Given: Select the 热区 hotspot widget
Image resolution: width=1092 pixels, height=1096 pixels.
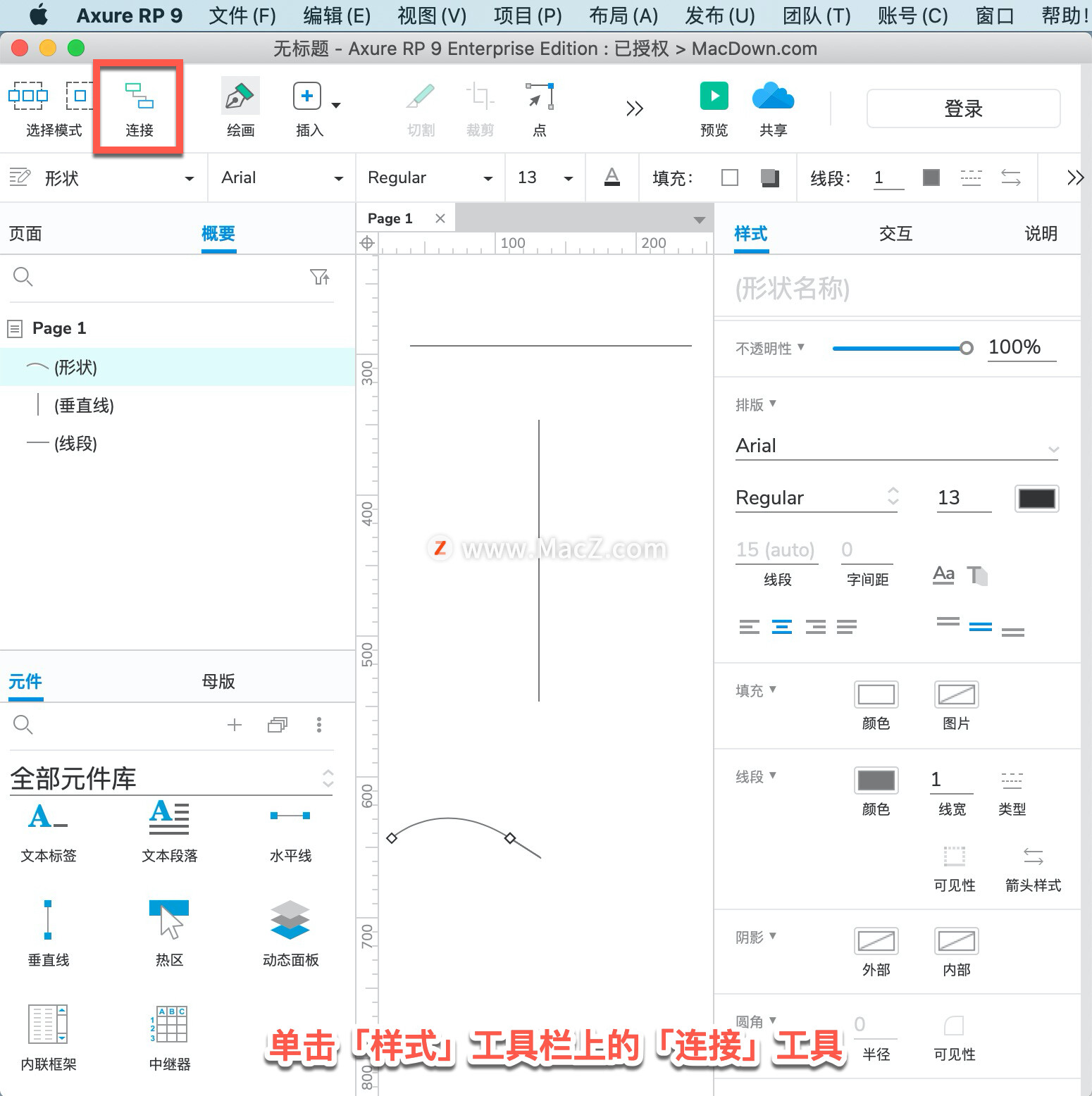Looking at the screenshot, I should point(170,934).
